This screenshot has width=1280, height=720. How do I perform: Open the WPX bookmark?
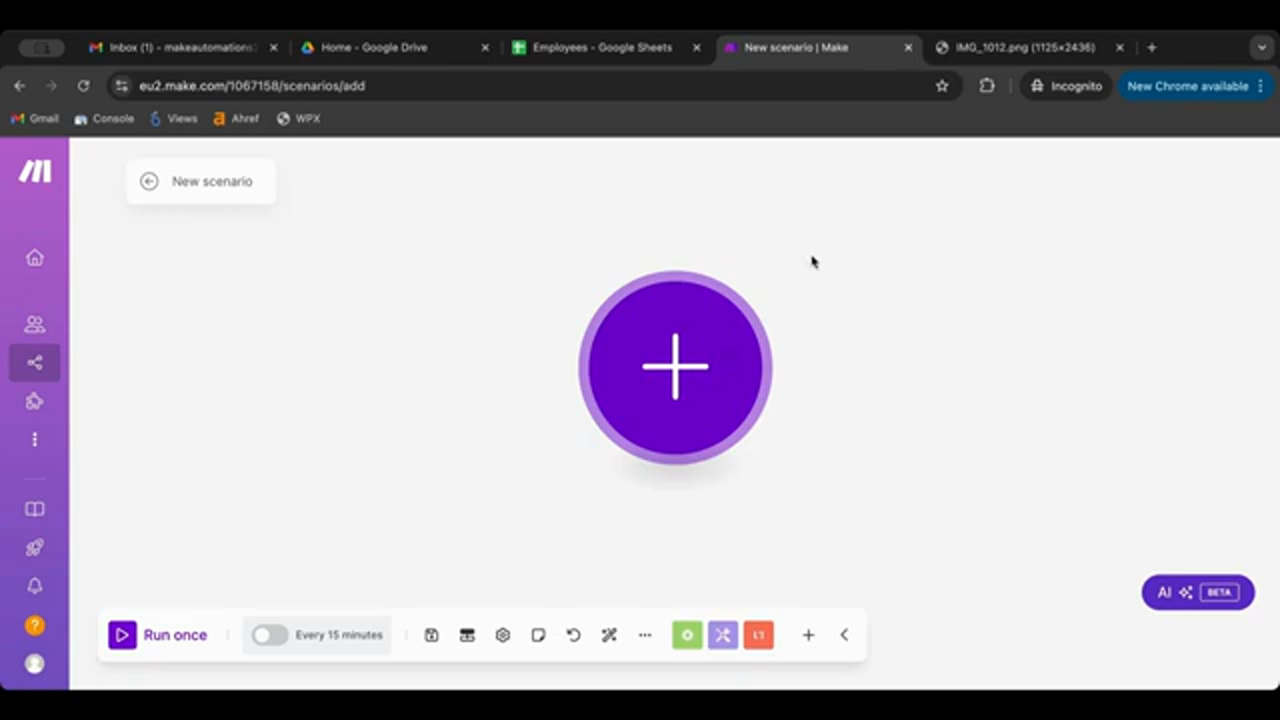point(299,118)
